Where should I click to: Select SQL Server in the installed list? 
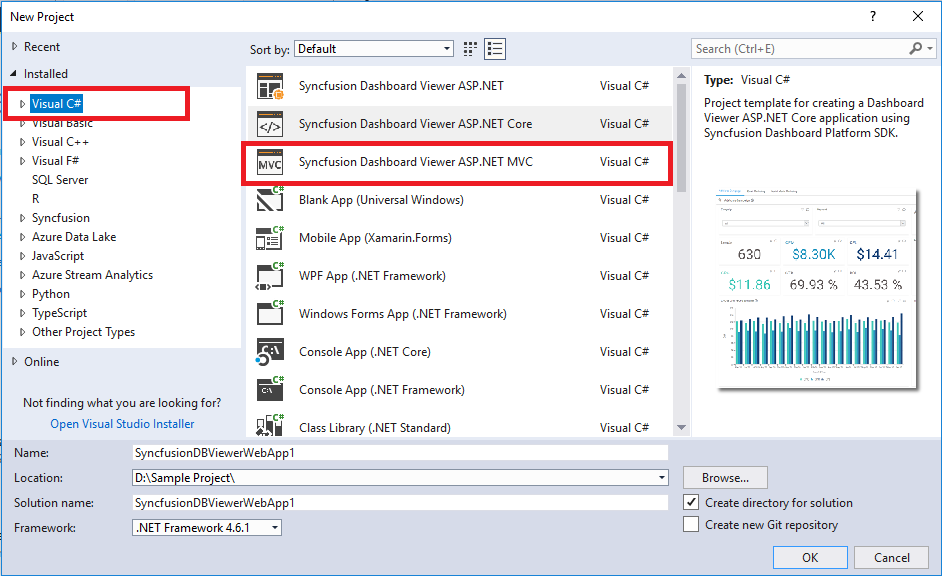pos(60,180)
